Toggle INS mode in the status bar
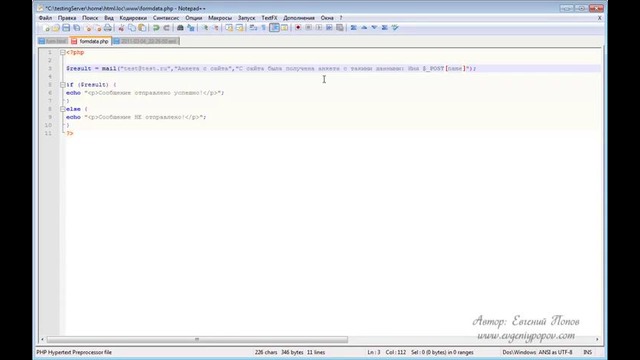Image resolution: width=640 pixels, height=360 pixels. pos(587,352)
